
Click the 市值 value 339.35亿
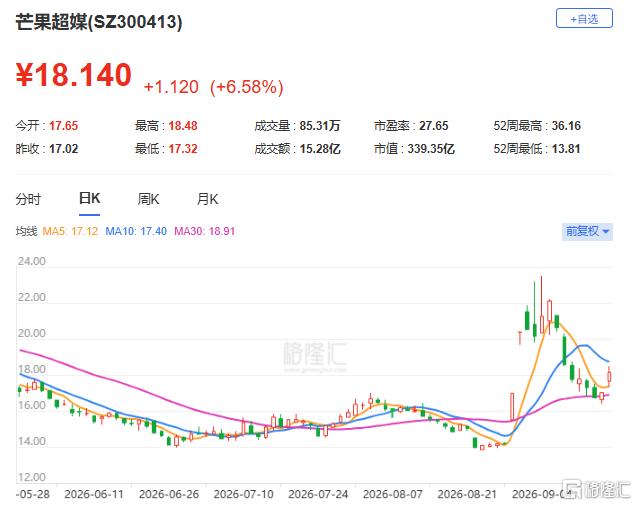(431, 149)
